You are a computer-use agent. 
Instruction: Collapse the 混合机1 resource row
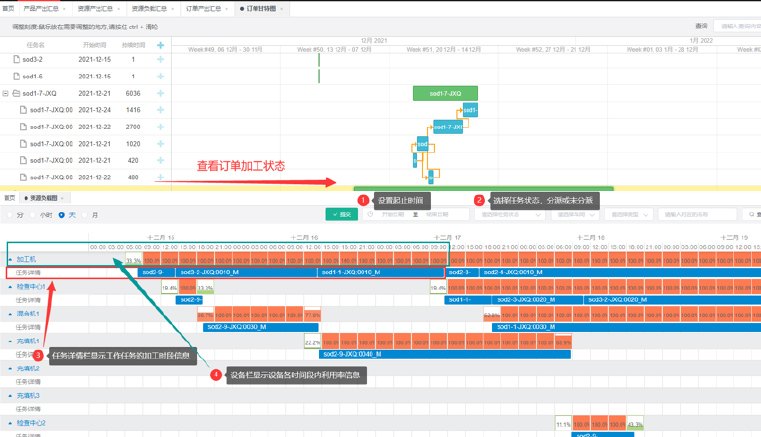coord(10,314)
